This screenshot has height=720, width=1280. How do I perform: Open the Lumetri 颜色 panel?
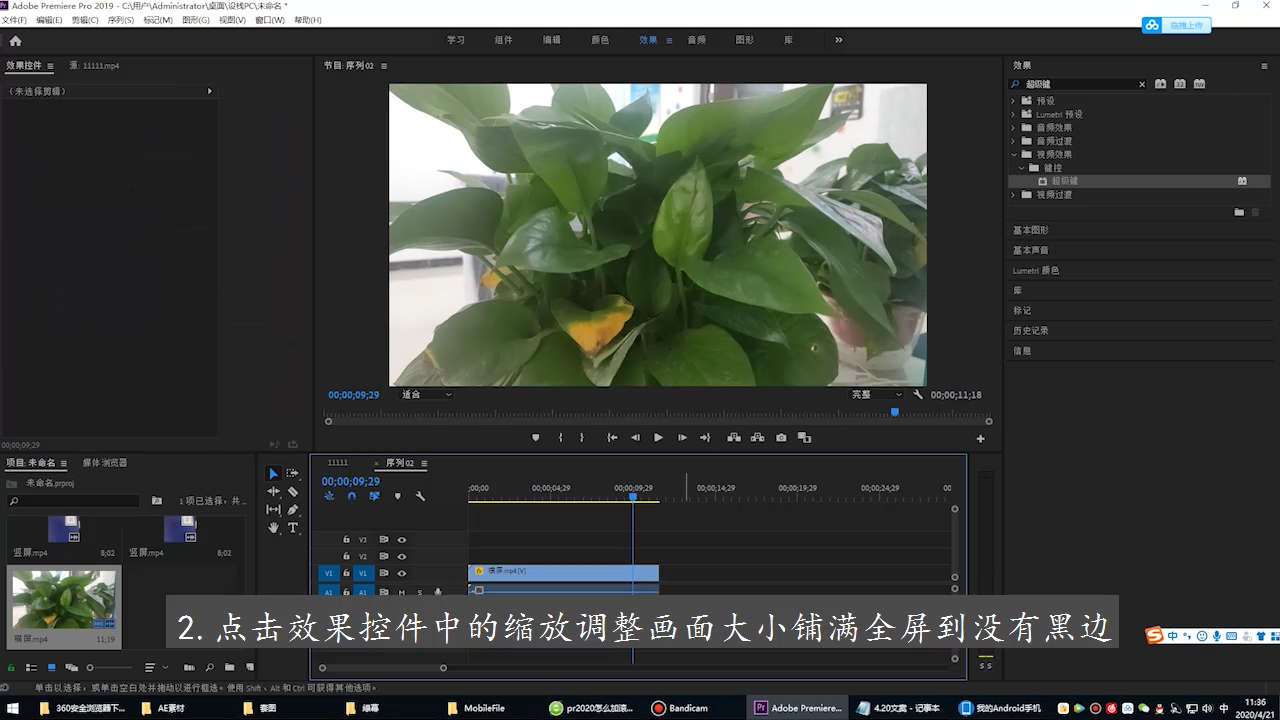pos(1036,270)
